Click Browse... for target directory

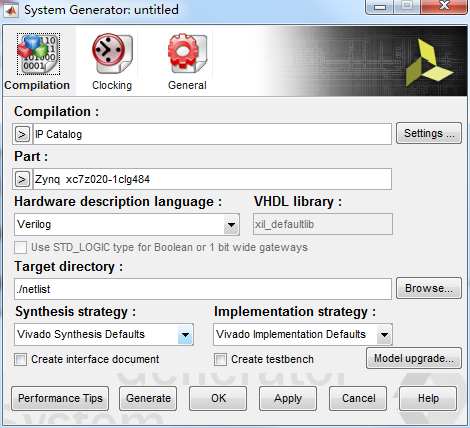(x=429, y=288)
